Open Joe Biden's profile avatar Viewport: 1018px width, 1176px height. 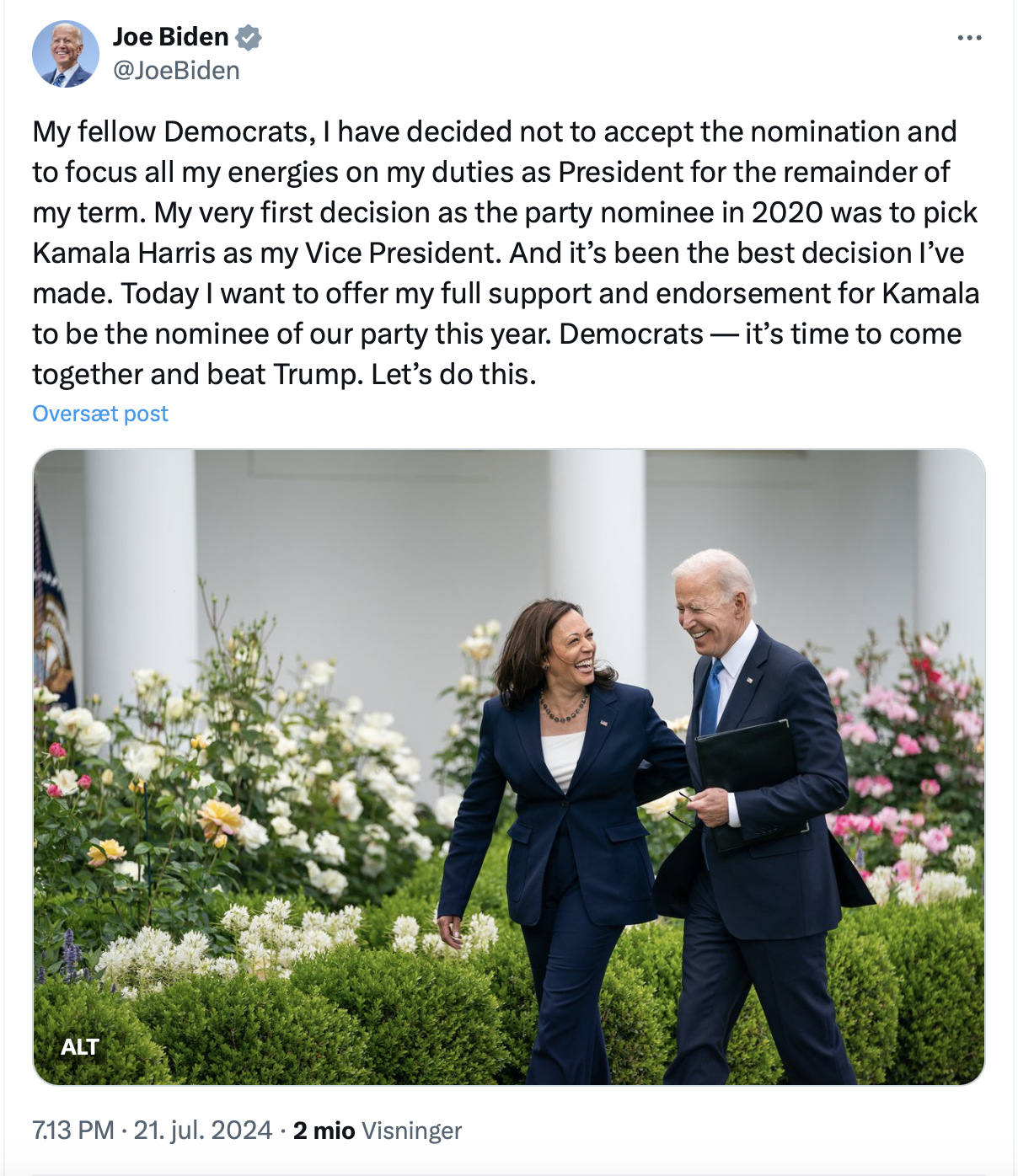65,54
